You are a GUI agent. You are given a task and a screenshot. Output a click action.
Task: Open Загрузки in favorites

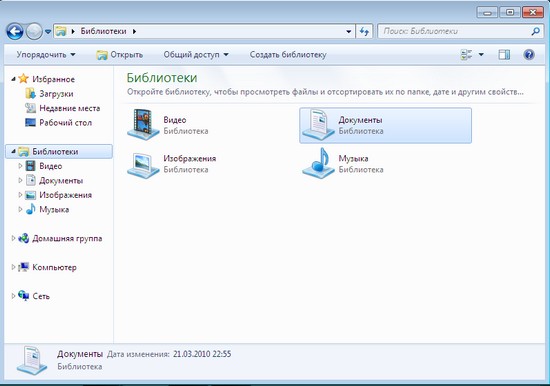pos(56,94)
